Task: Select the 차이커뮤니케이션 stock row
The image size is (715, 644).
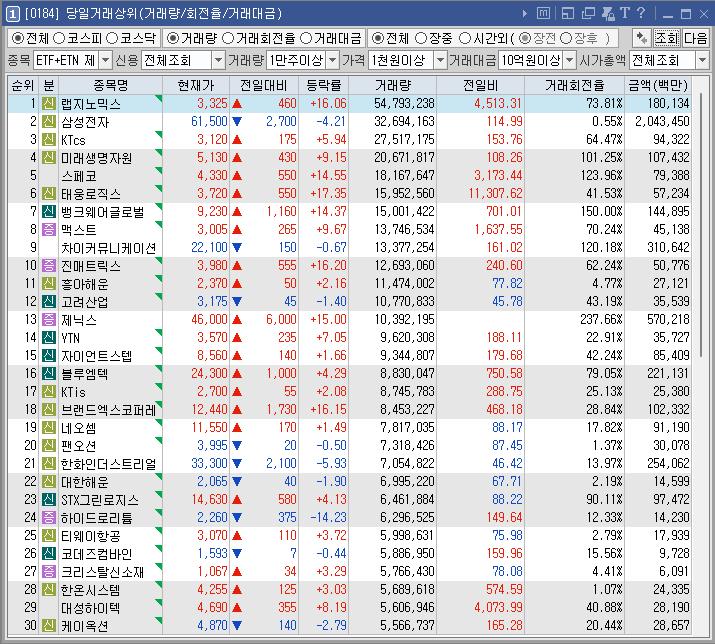Action: pyautogui.click(x=349, y=248)
